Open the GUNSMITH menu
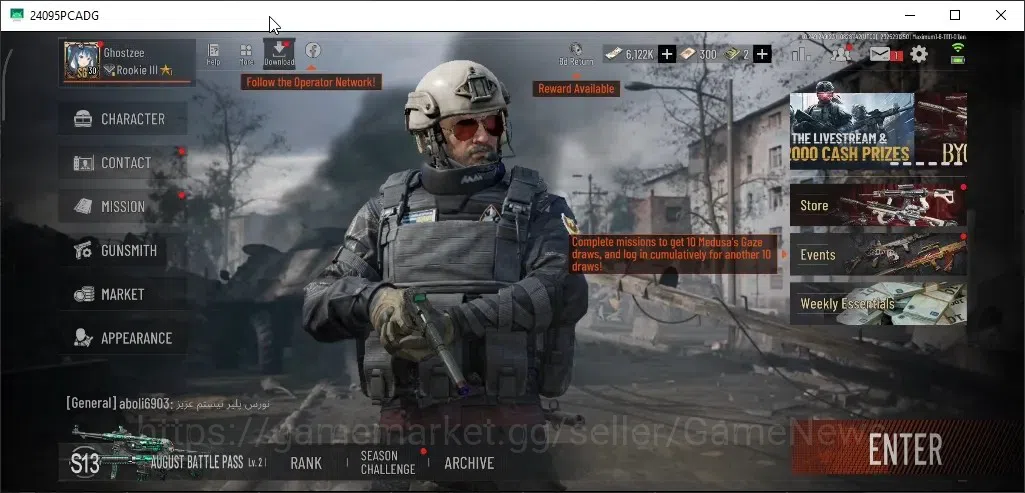This screenshot has height=493, width=1025. pos(123,250)
